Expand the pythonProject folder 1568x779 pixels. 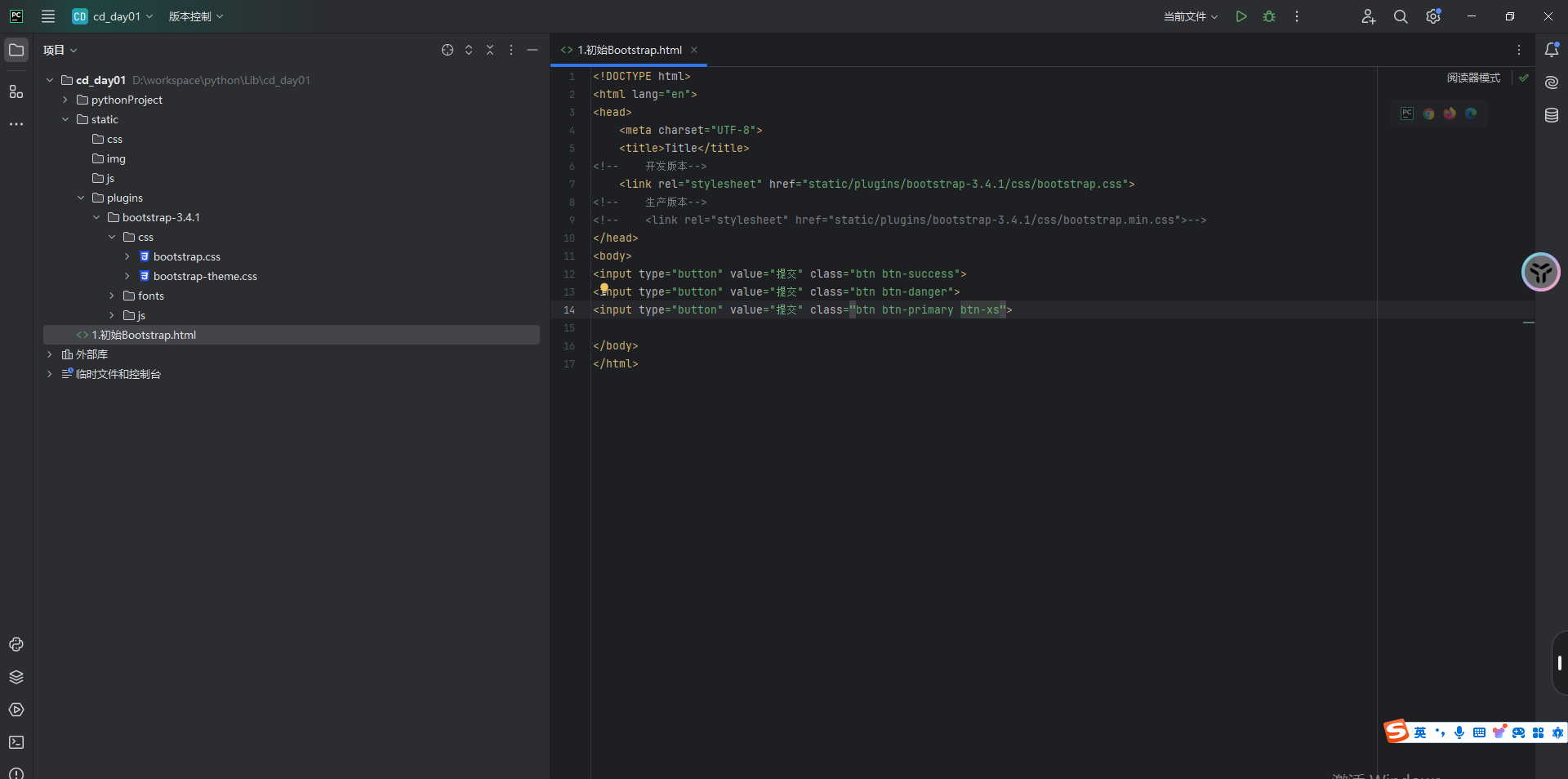click(65, 100)
